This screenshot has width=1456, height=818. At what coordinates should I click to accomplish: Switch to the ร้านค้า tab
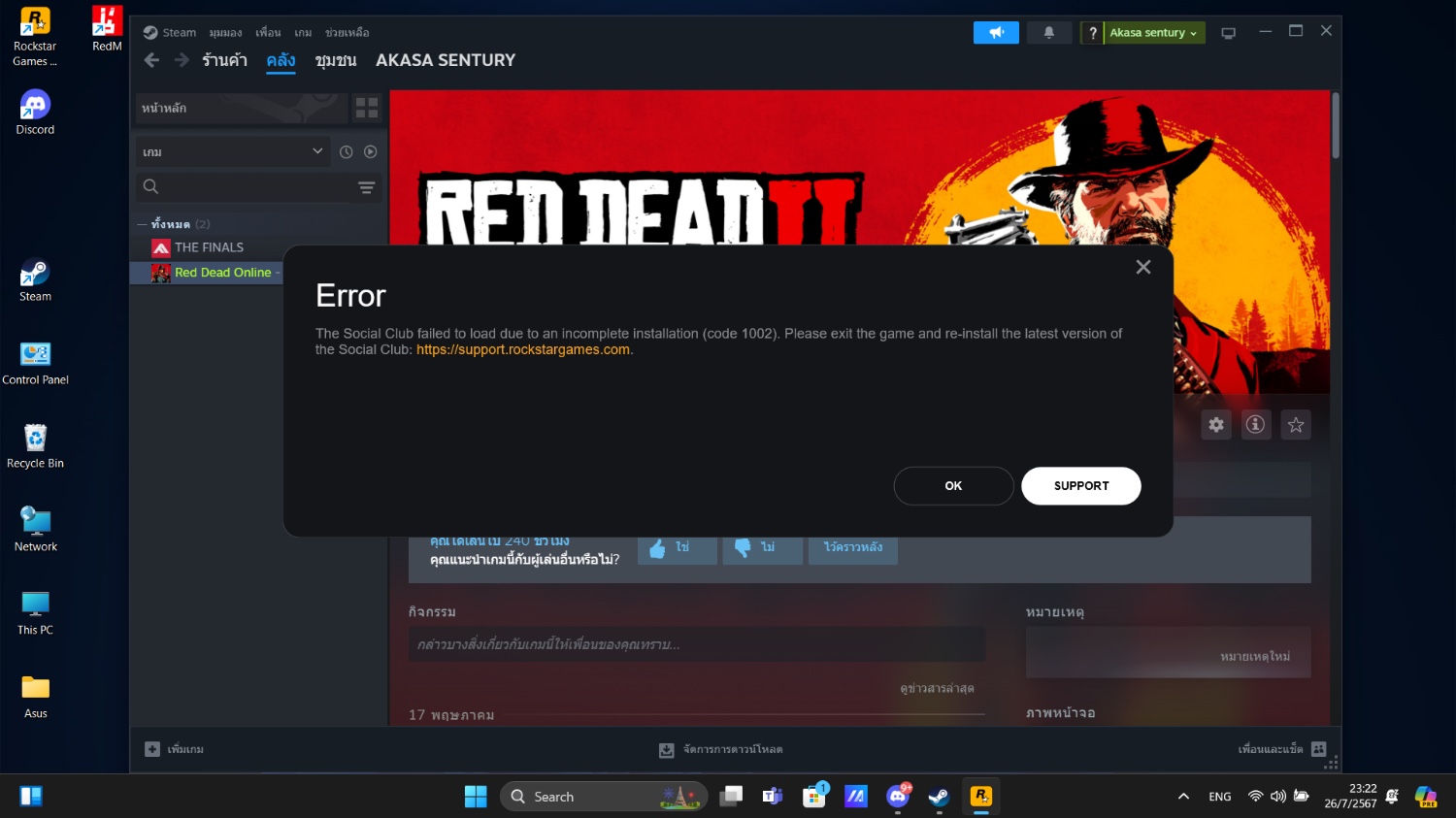(224, 60)
